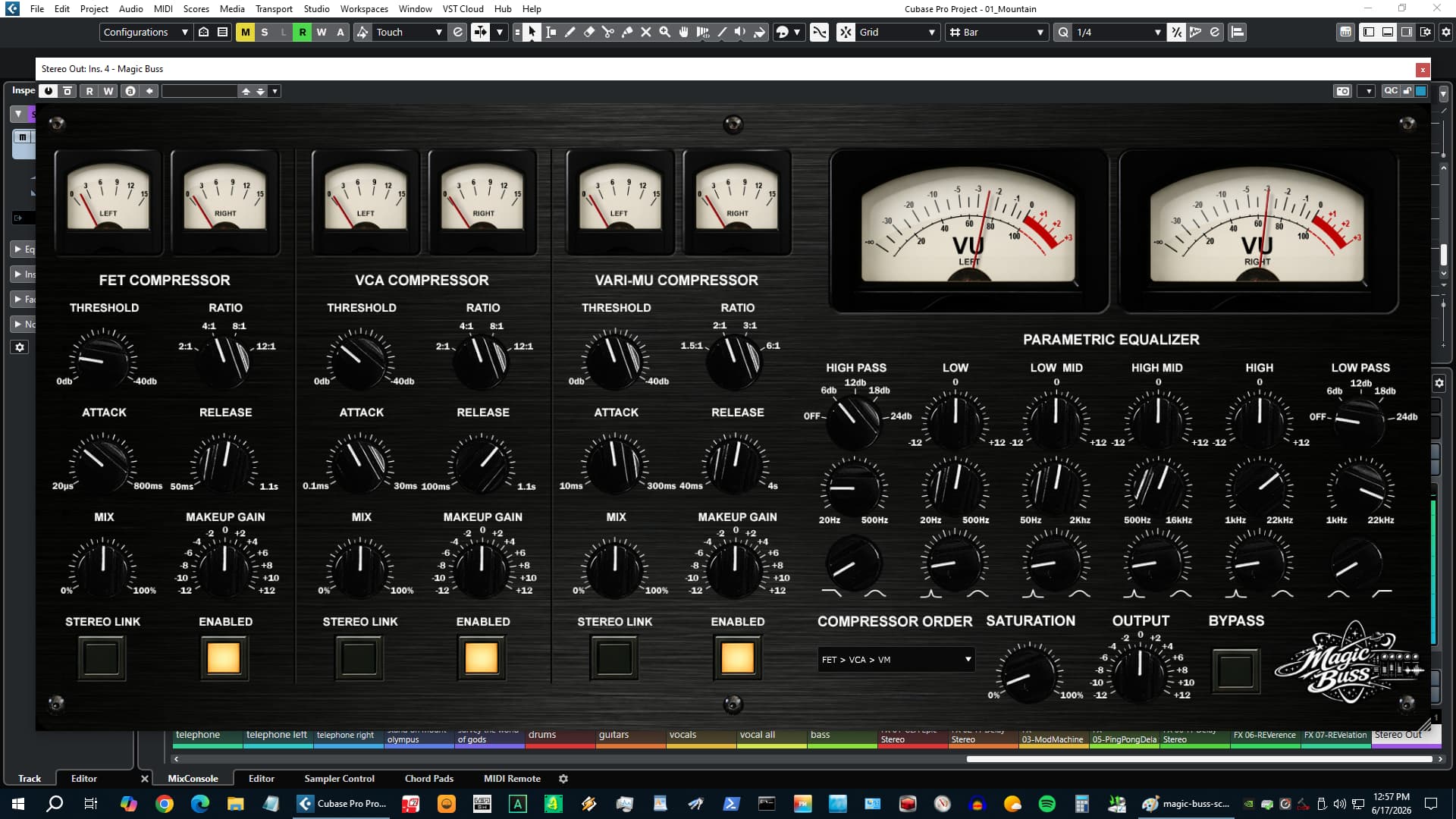Image resolution: width=1456 pixels, height=819 pixels.
Task: Click the Saturation knob
Action: click(x=1029, y=673)
